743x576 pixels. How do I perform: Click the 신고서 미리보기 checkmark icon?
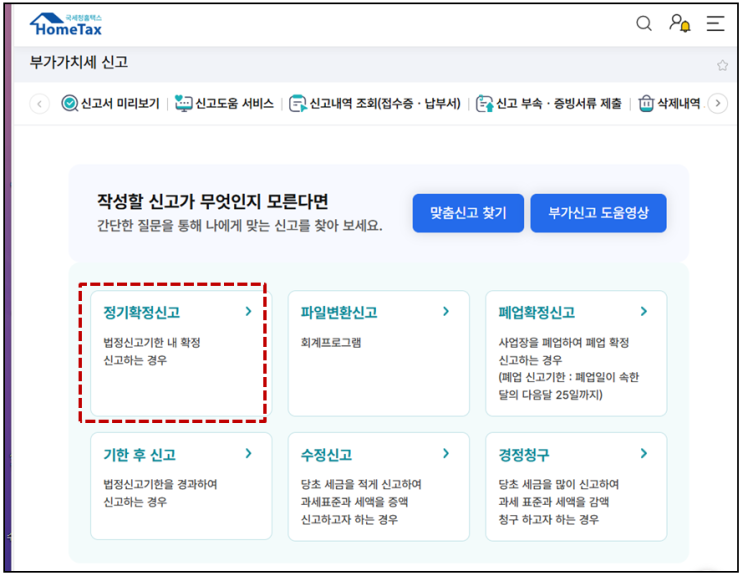pos(70,103)
